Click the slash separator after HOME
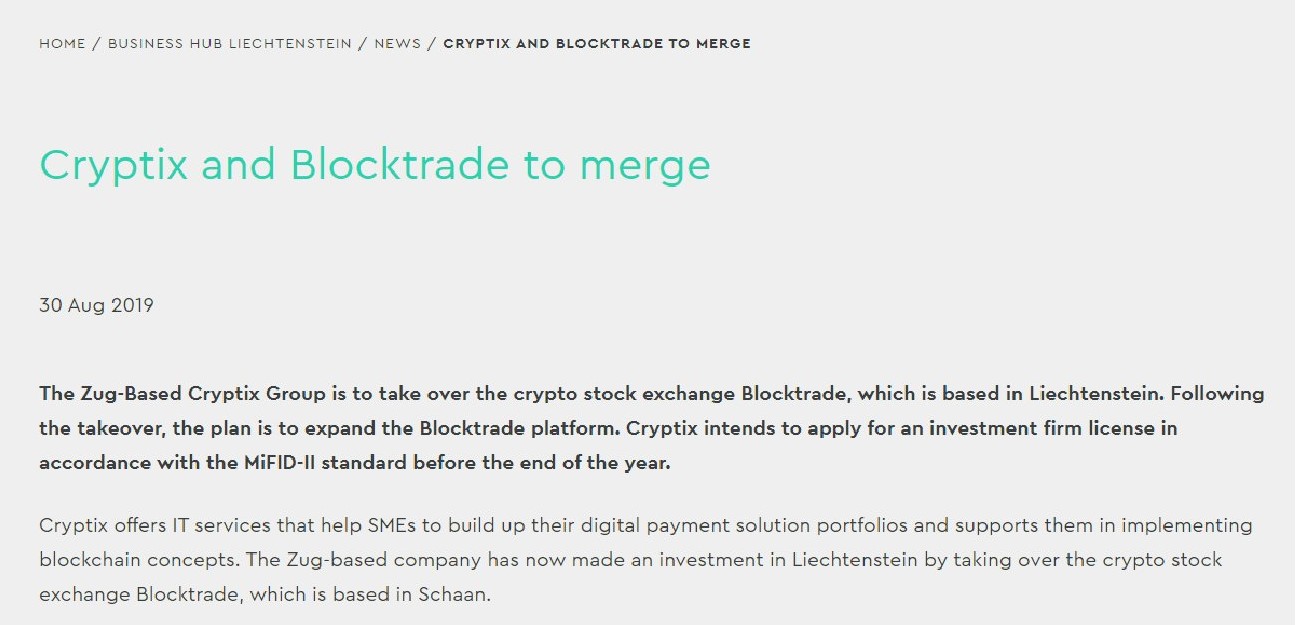Viewport: 1296px width, 625px height. coord(97,44)
